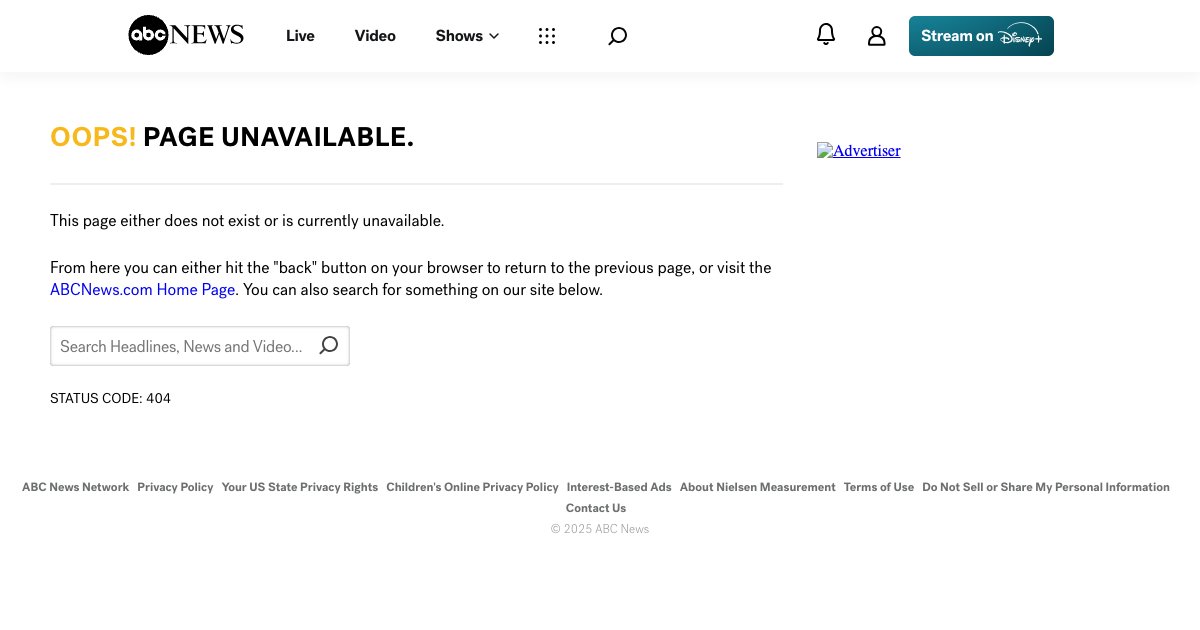Open notifications bell icon

pyautogui.click(x=826, y=35)
